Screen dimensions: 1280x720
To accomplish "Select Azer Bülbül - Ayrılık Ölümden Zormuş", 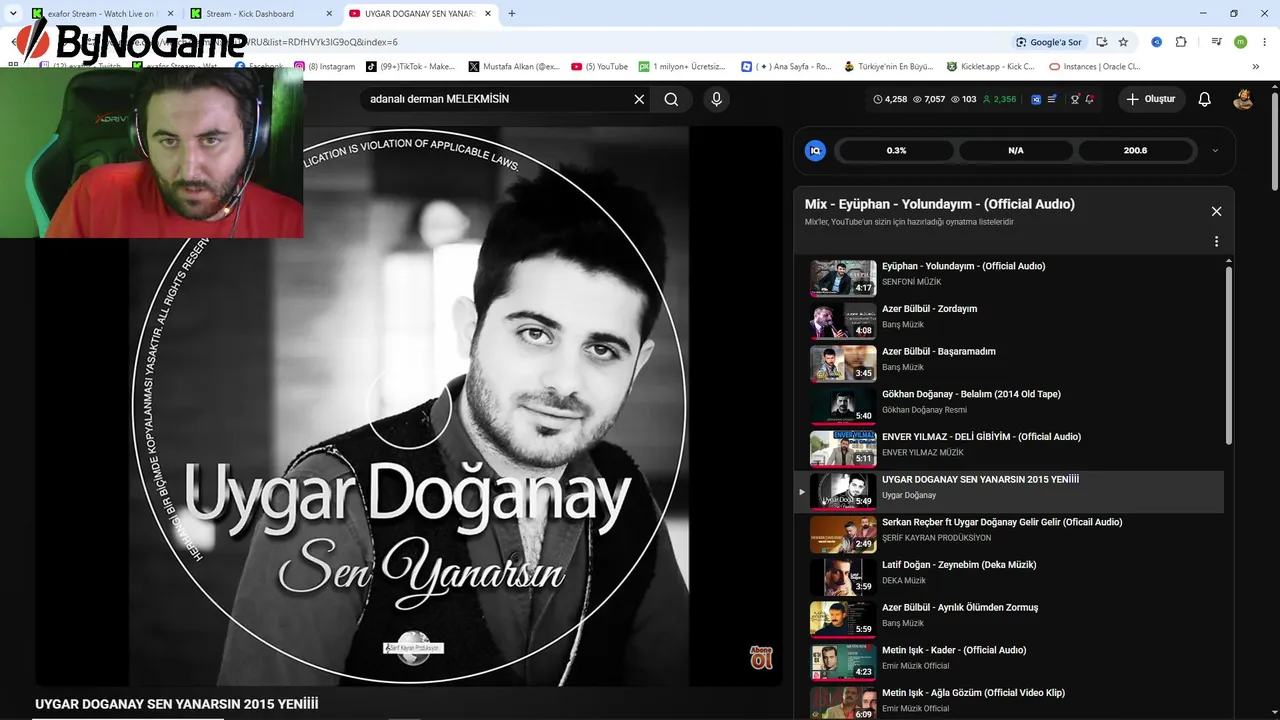I will click(x=1010, y=620).
